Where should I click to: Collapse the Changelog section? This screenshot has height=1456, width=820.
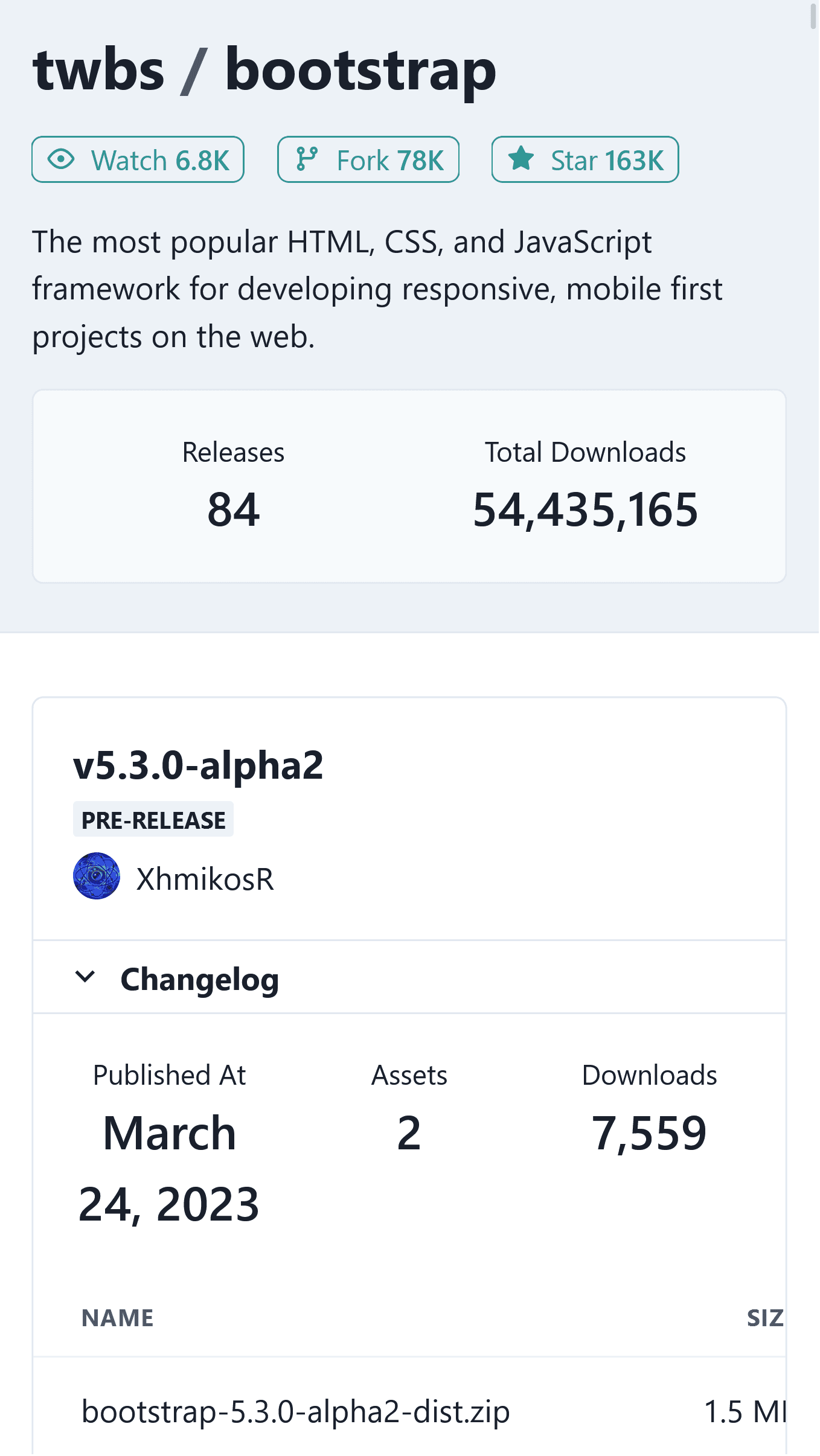200,978
